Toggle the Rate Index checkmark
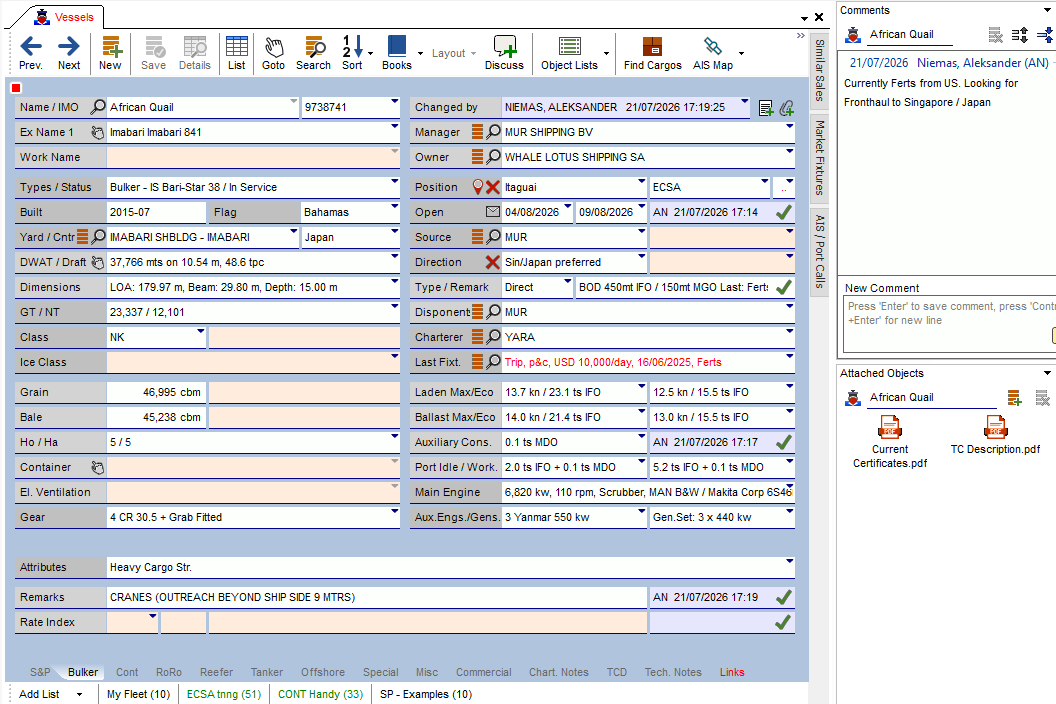Image resolution: width=1056 pixels, height=704 pixels. click(x=783, y=622)
